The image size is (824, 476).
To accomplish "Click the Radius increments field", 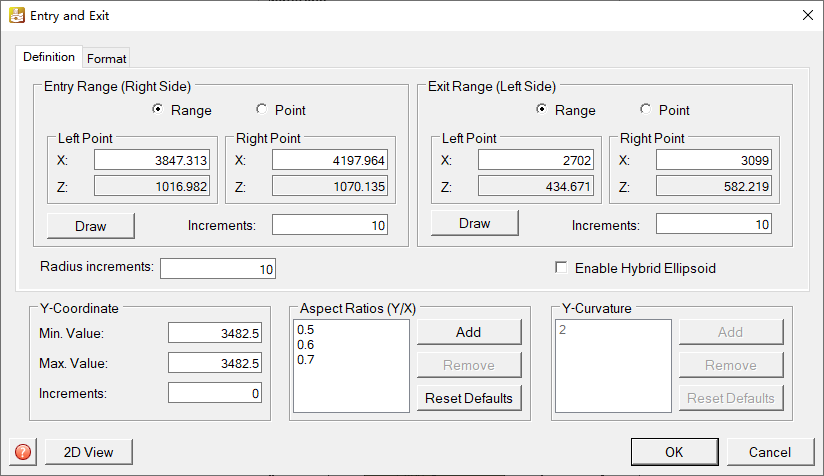I will tap(218, 268).
